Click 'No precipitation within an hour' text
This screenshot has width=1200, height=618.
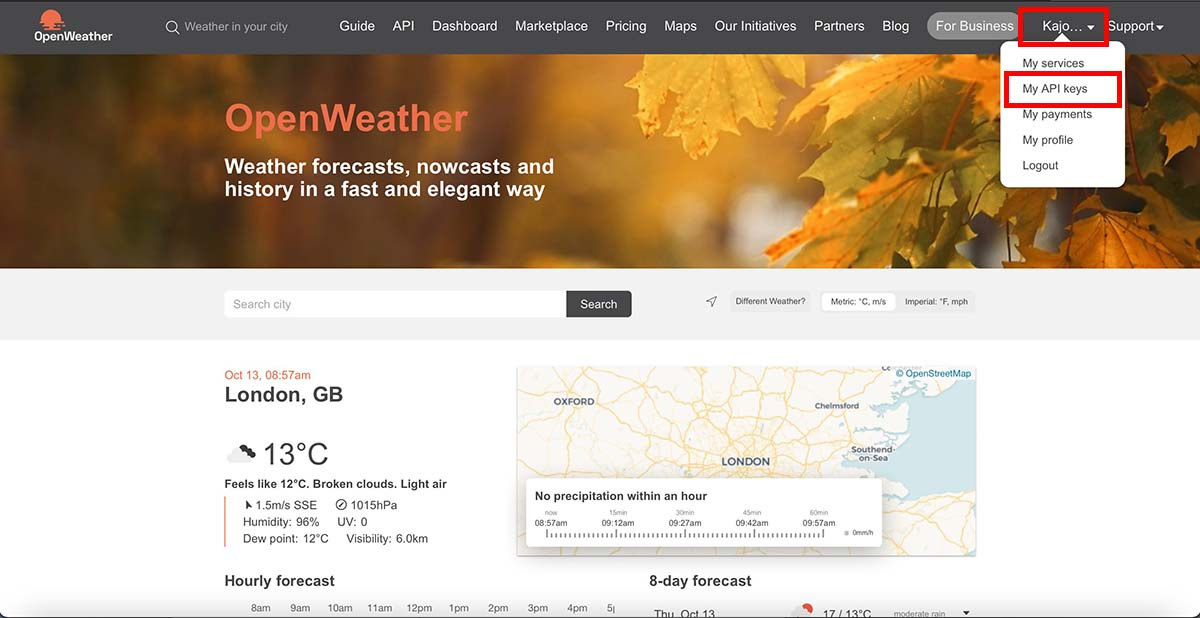pos(623,496)
